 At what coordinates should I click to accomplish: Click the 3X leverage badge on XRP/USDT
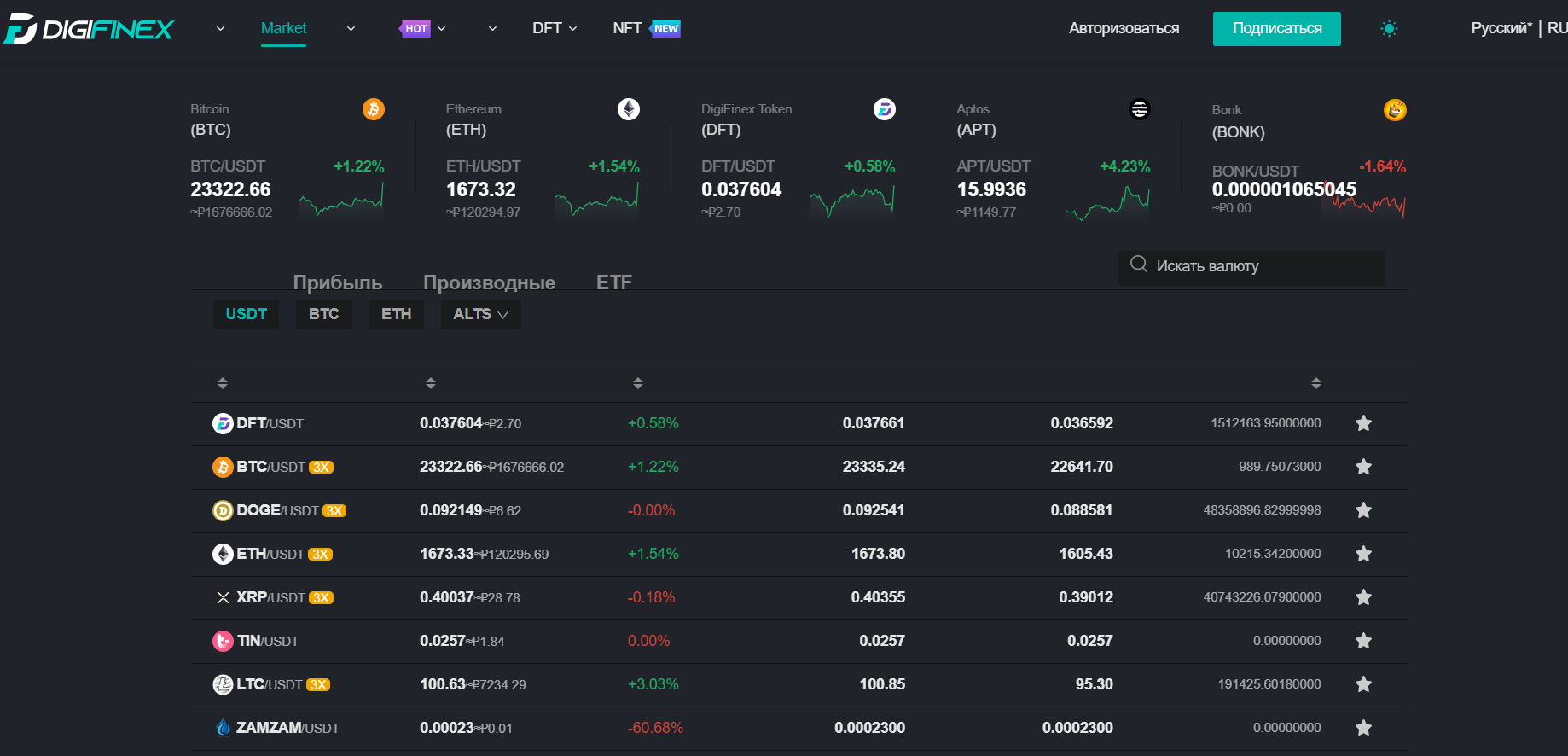321,598
